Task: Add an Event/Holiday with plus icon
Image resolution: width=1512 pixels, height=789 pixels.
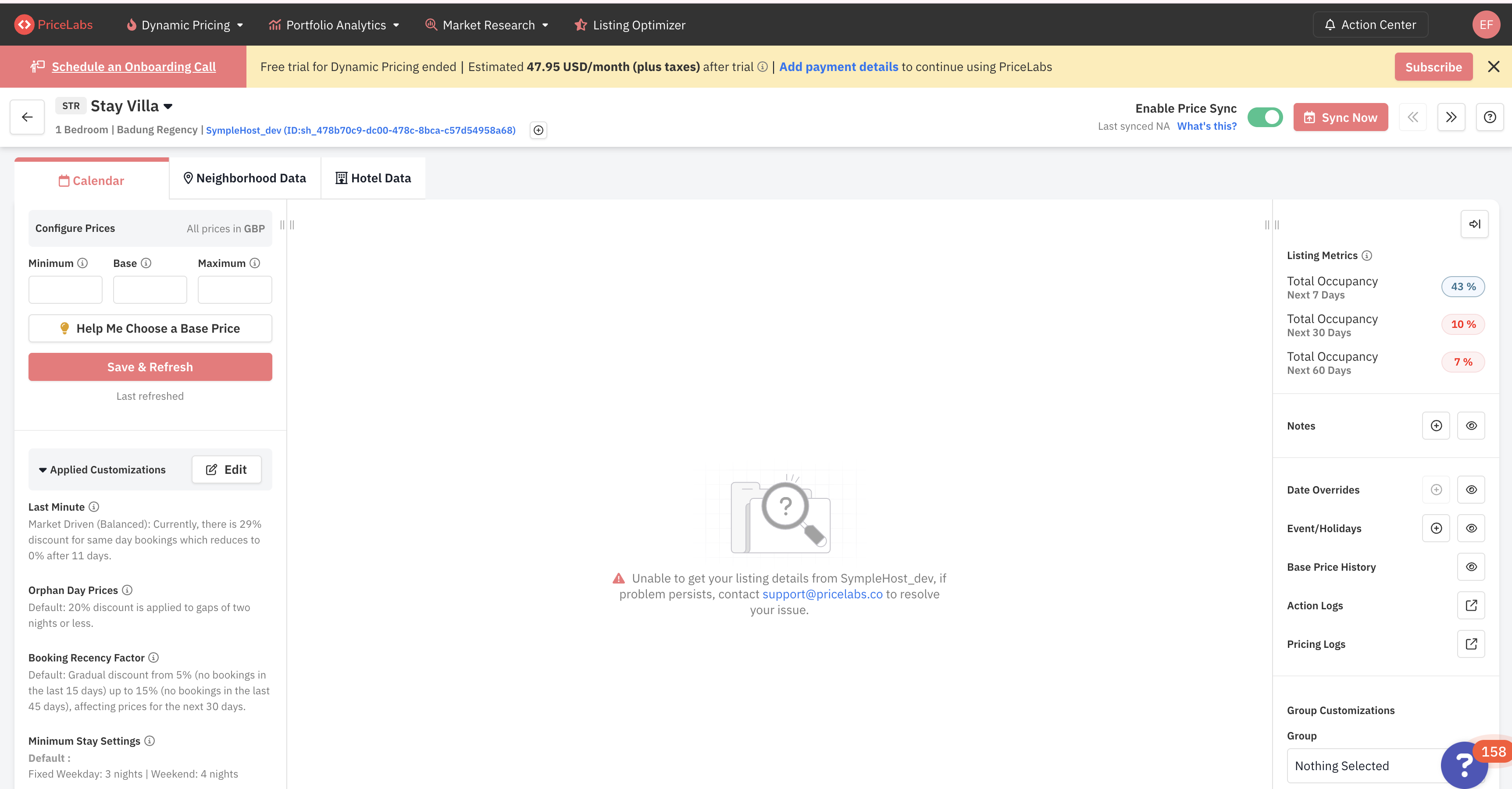Action: 1436,528
